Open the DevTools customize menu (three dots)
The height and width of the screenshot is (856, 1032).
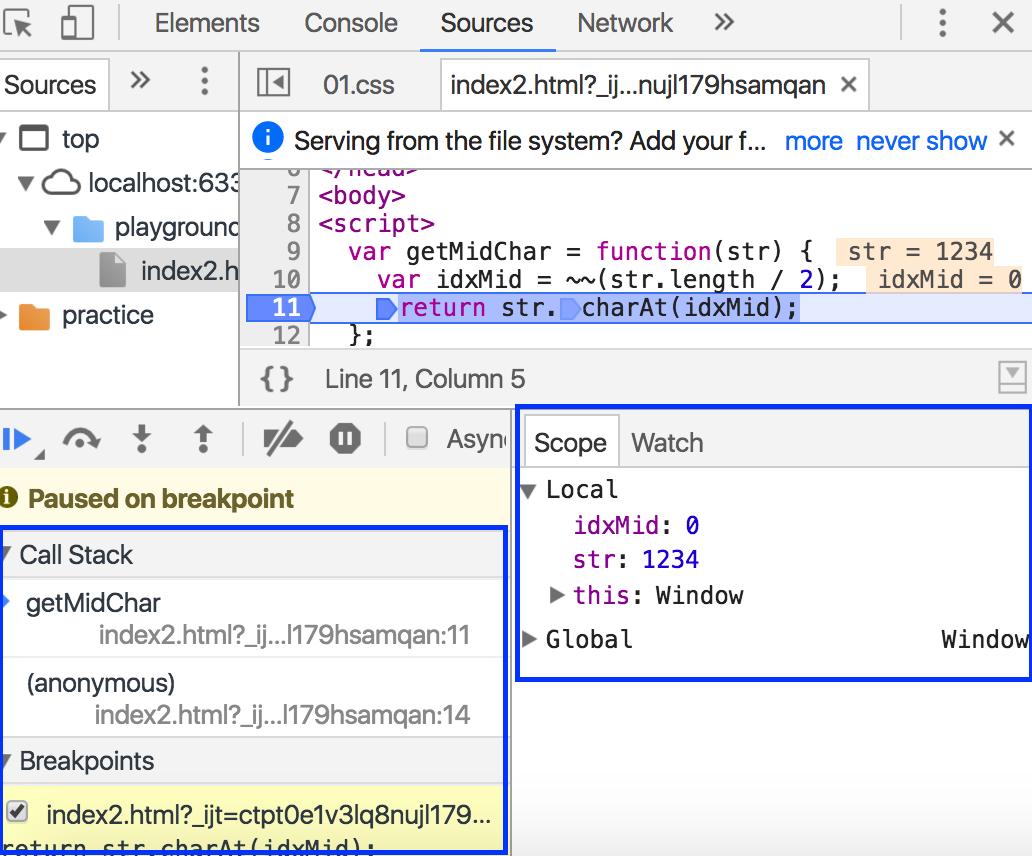[x=942, y=23]
